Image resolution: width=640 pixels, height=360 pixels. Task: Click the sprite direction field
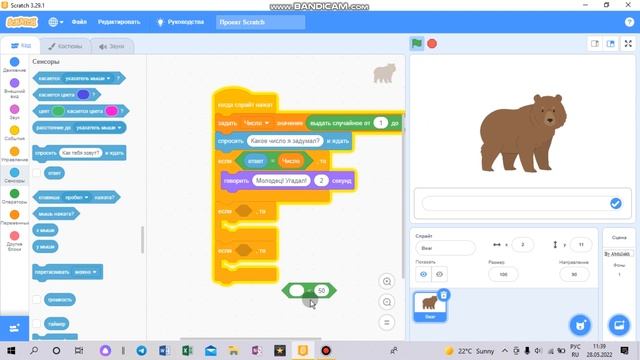click(x=574, y=274)
